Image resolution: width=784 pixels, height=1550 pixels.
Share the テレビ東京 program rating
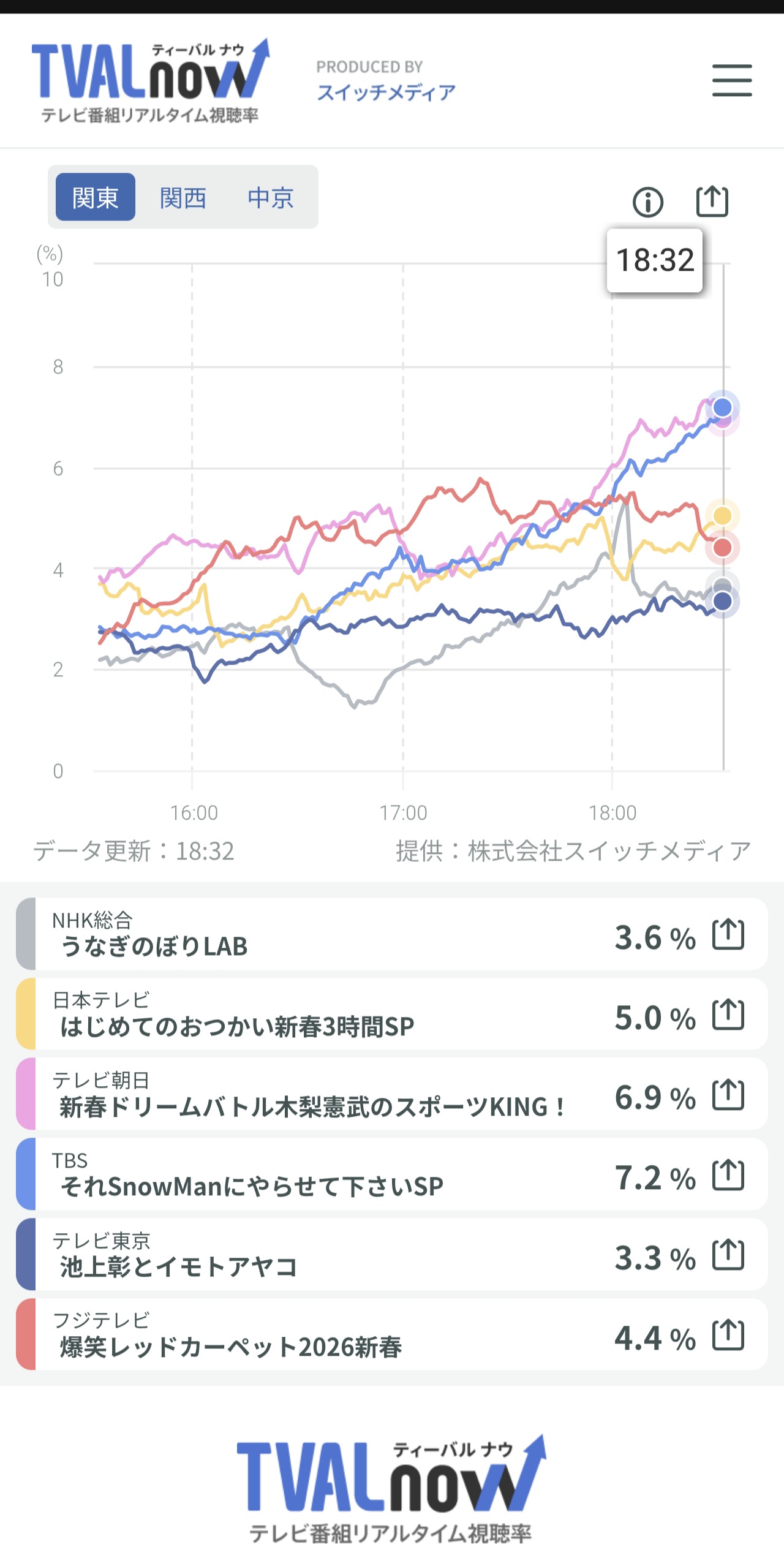(728, 1255)
